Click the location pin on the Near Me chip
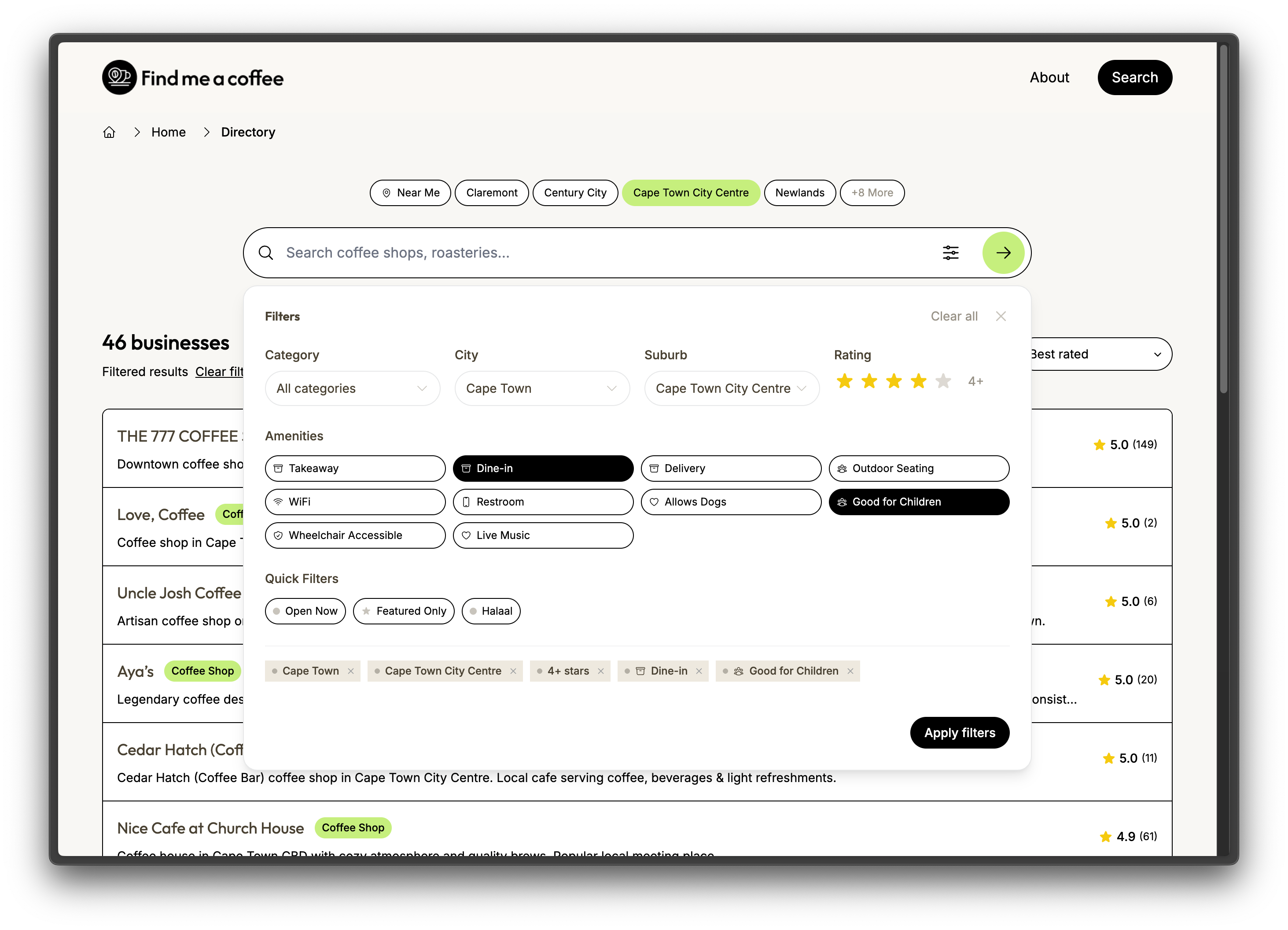Screen dimensions: 1288x930 point(387,193)
